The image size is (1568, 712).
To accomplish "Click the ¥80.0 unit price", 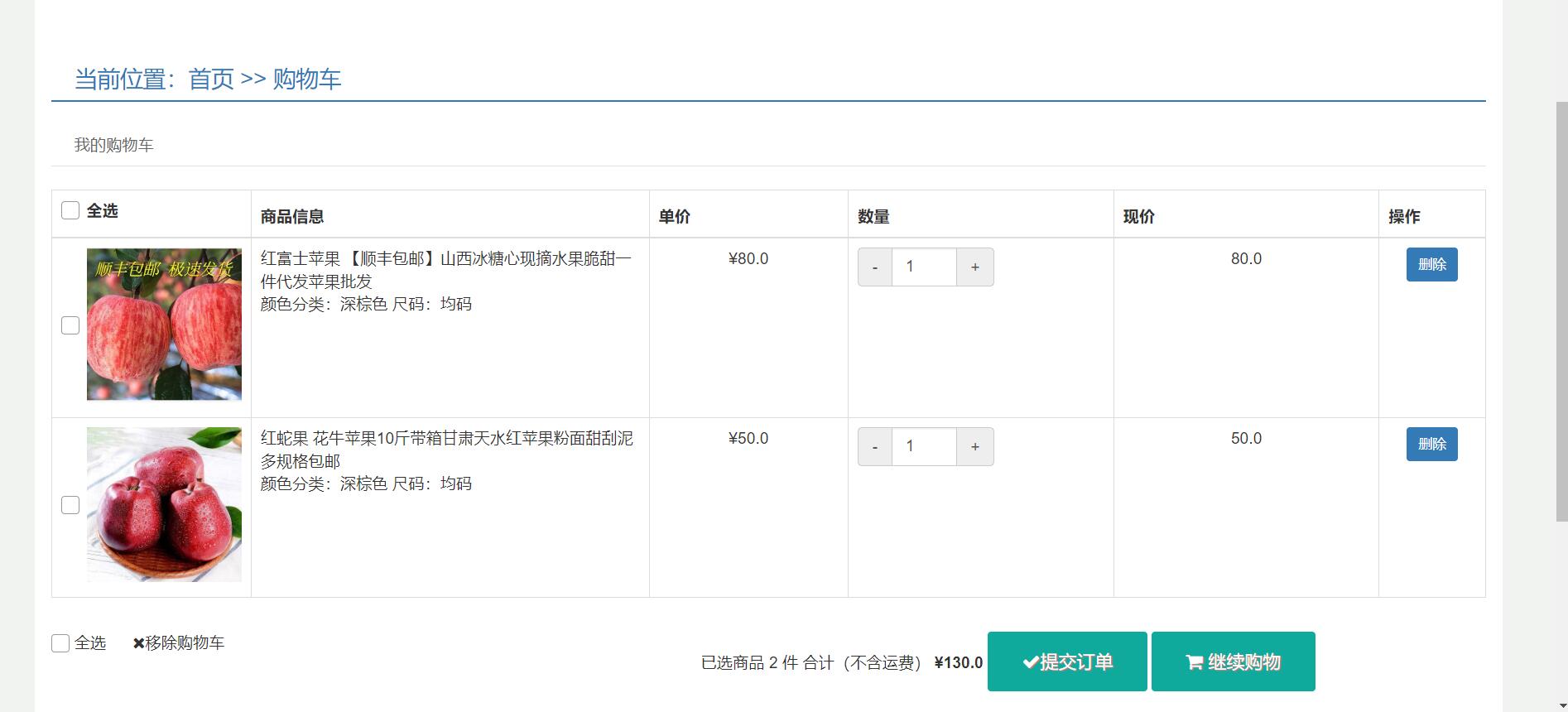I will pos(748,259).
